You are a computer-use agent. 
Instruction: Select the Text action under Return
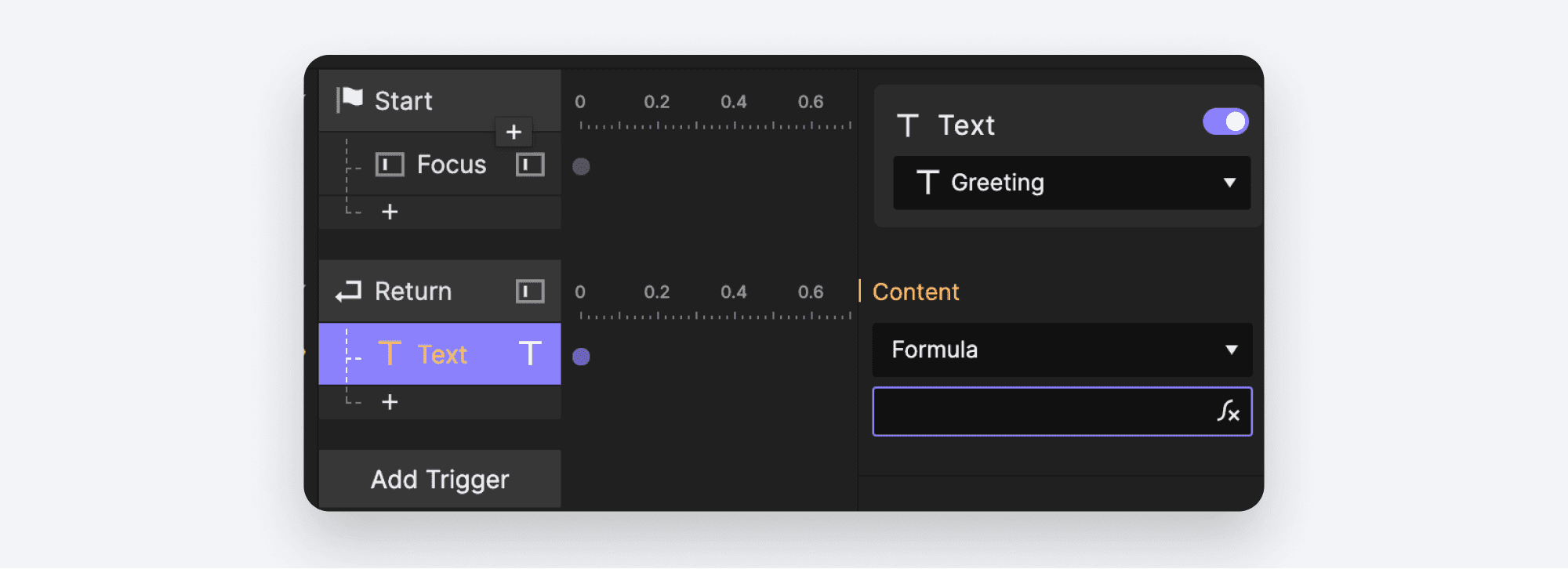tap(443, 353)
